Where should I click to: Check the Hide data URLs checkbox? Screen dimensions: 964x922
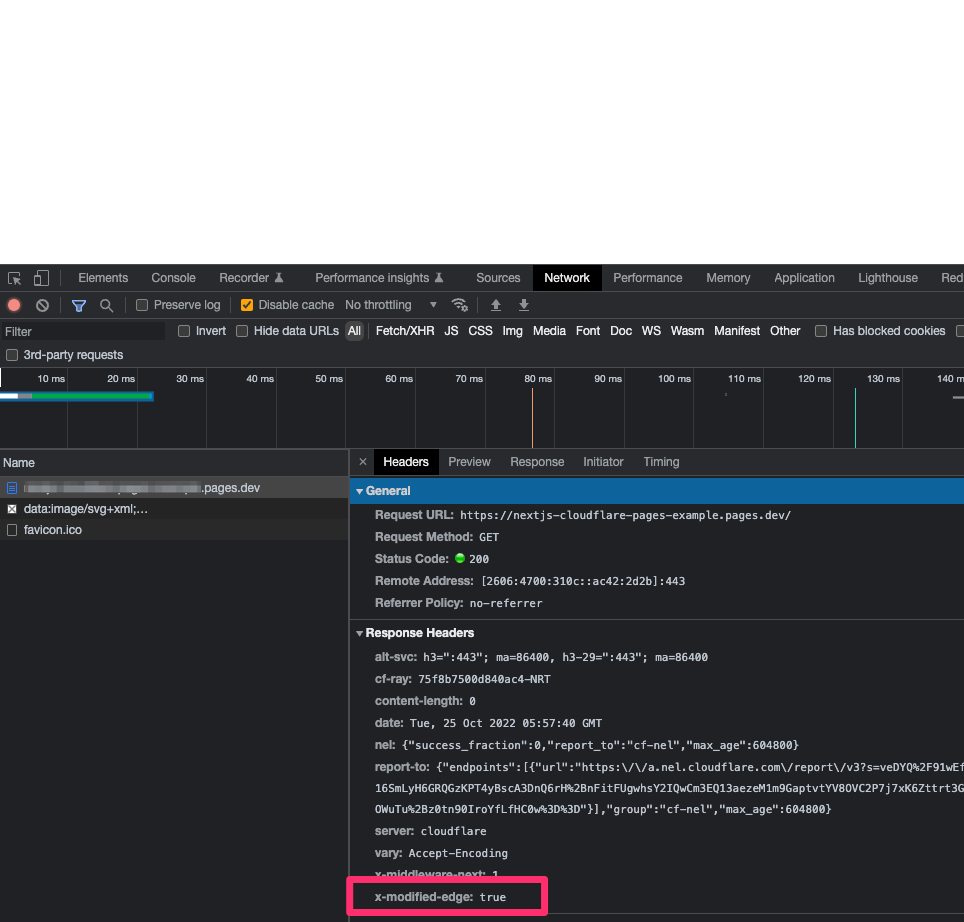point(241,330)
